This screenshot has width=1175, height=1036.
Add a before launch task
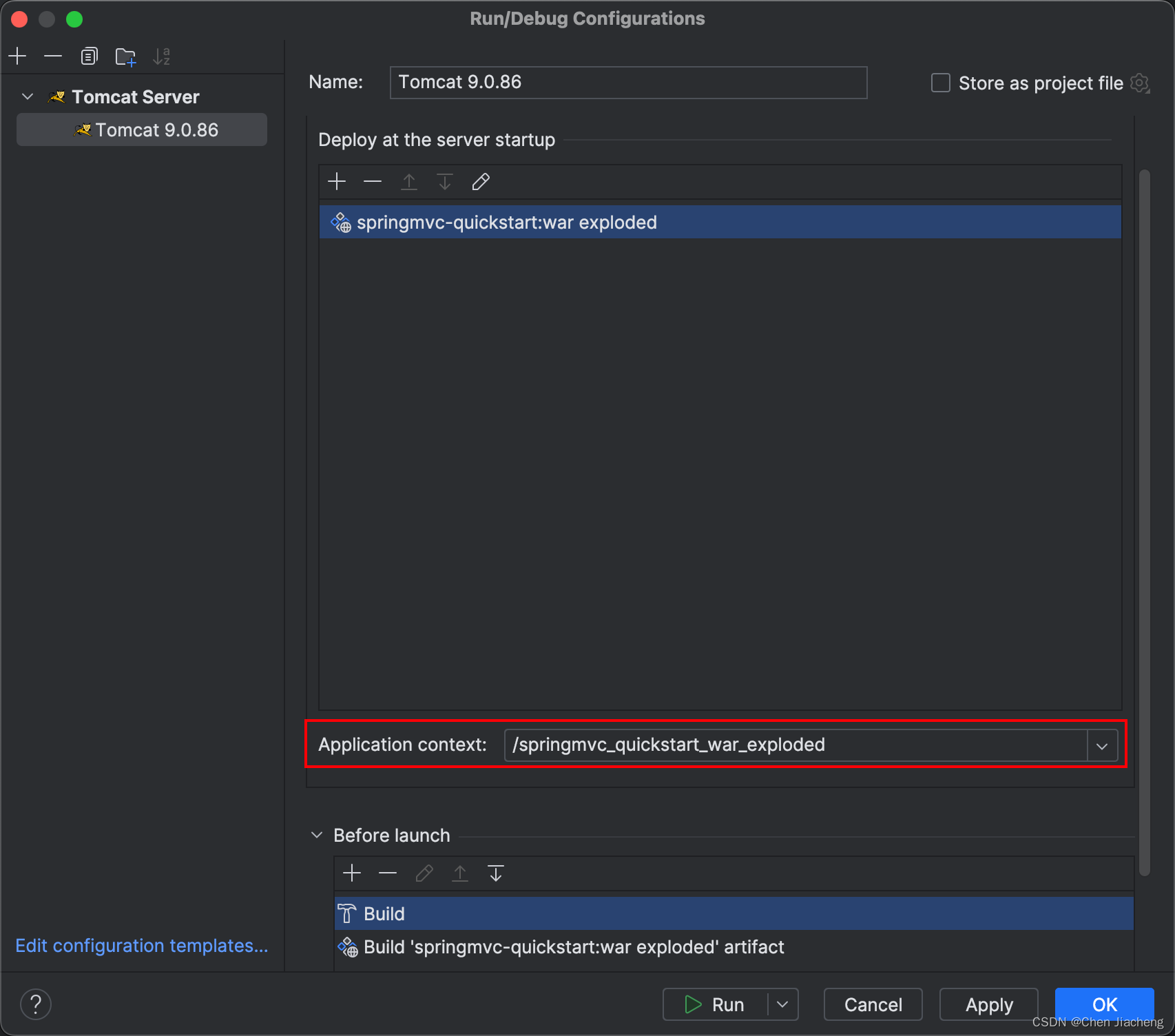[352, 873]
